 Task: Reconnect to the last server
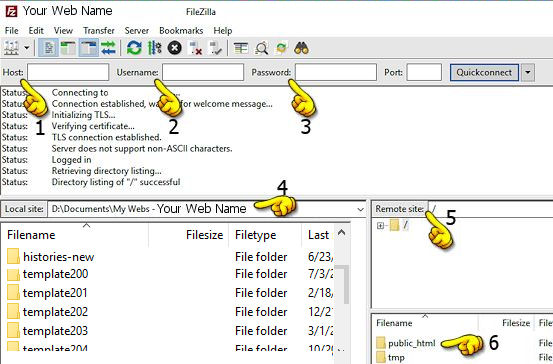coord(215,48)
